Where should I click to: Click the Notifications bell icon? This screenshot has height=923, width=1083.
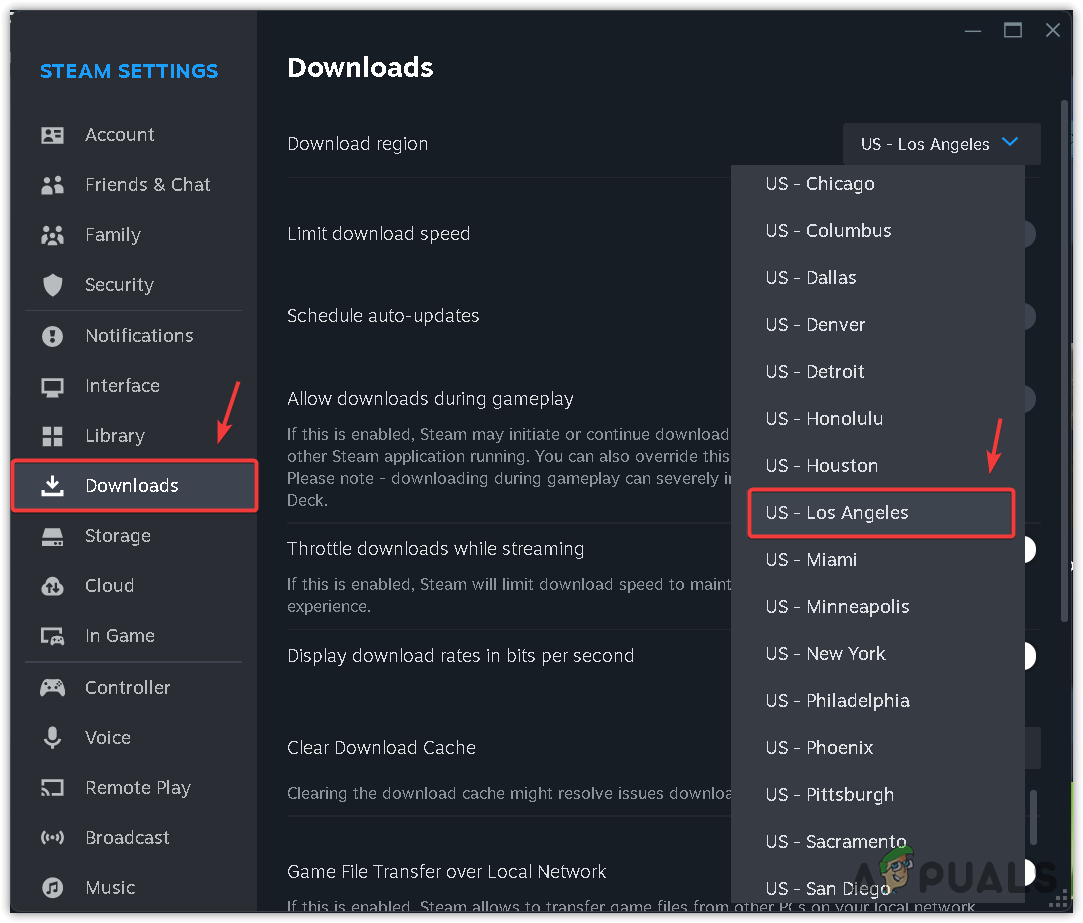(x=52, y=336)
